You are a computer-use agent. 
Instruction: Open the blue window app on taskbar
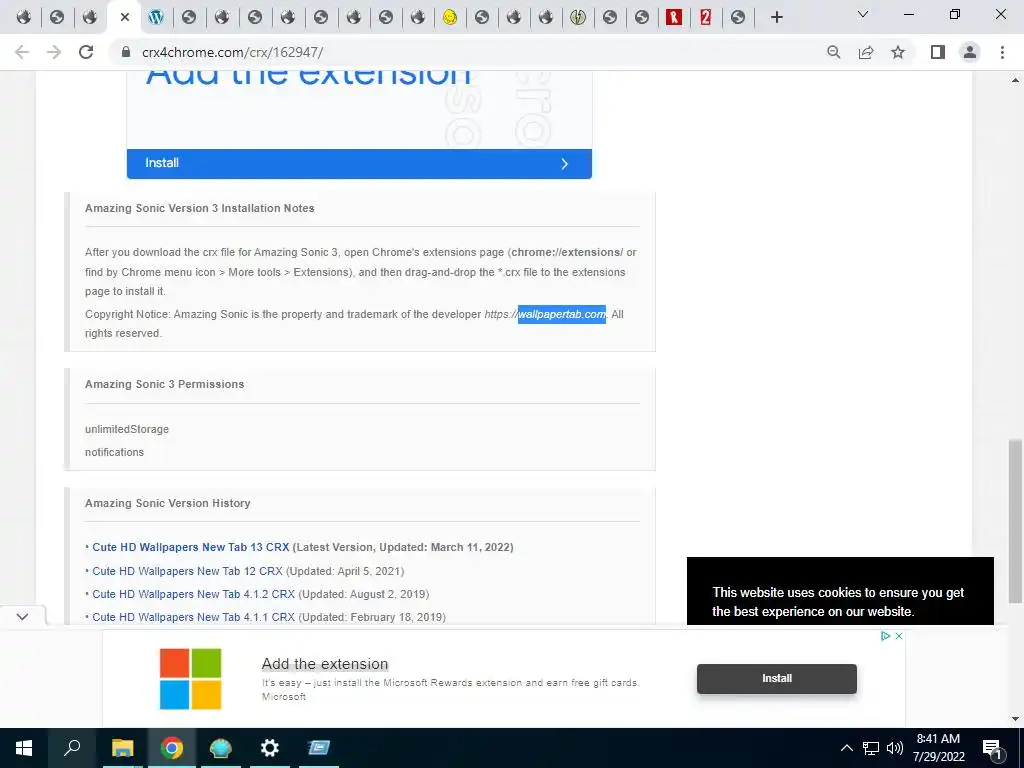(x=319, y=748)
